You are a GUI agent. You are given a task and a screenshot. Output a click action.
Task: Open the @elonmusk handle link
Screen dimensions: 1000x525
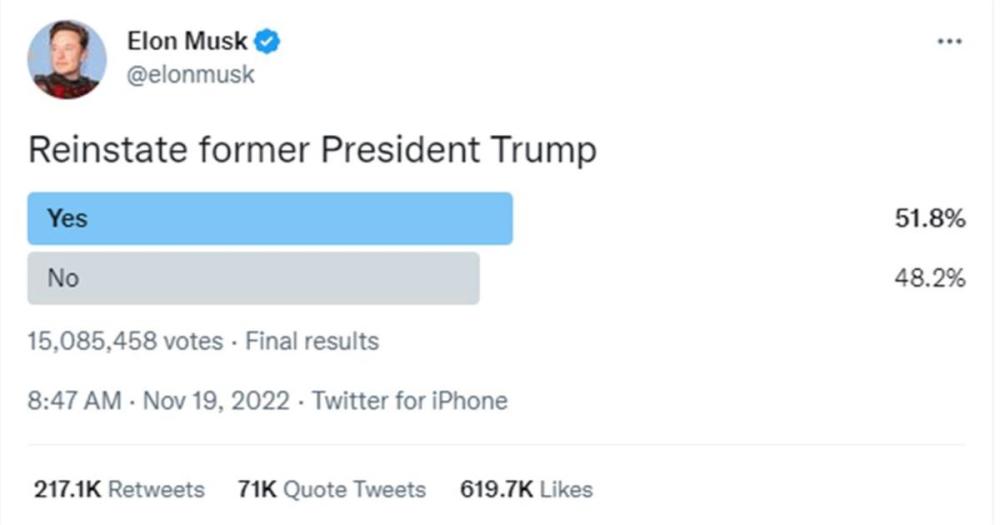[190, 75]
